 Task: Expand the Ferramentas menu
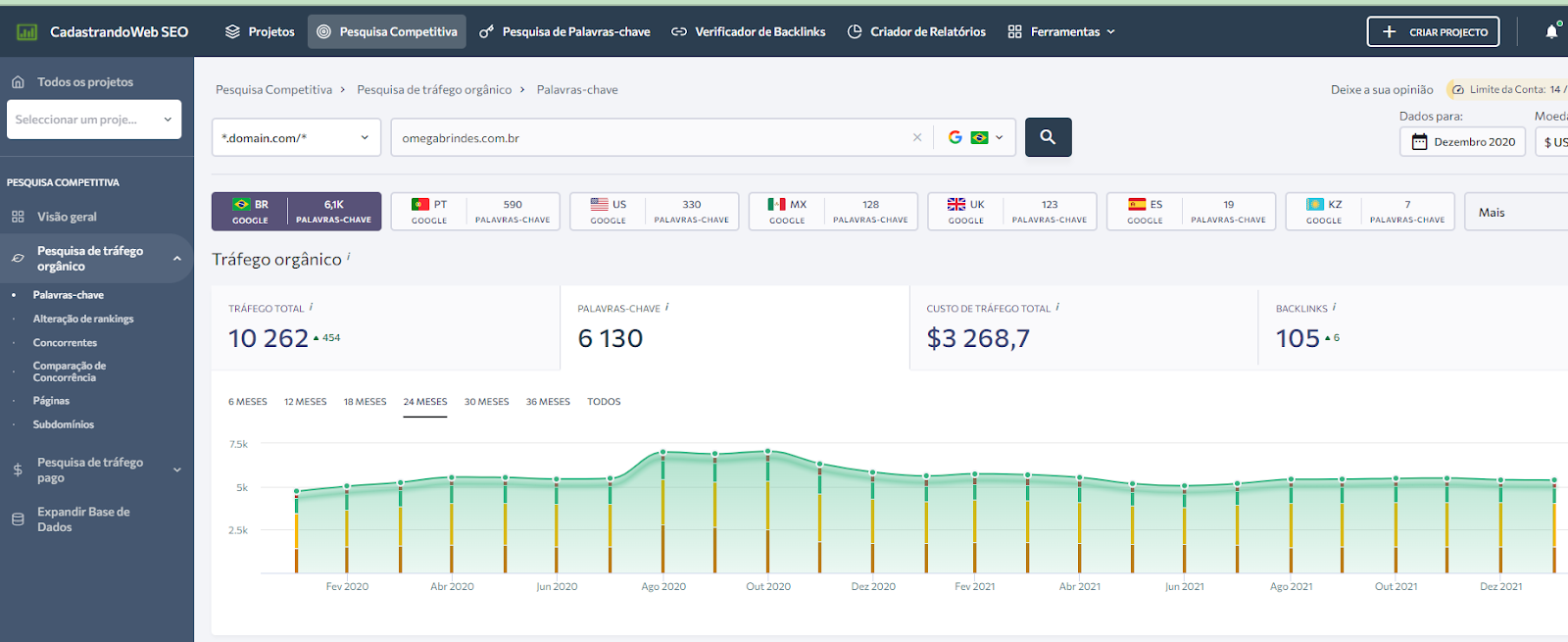(1061, 31)
